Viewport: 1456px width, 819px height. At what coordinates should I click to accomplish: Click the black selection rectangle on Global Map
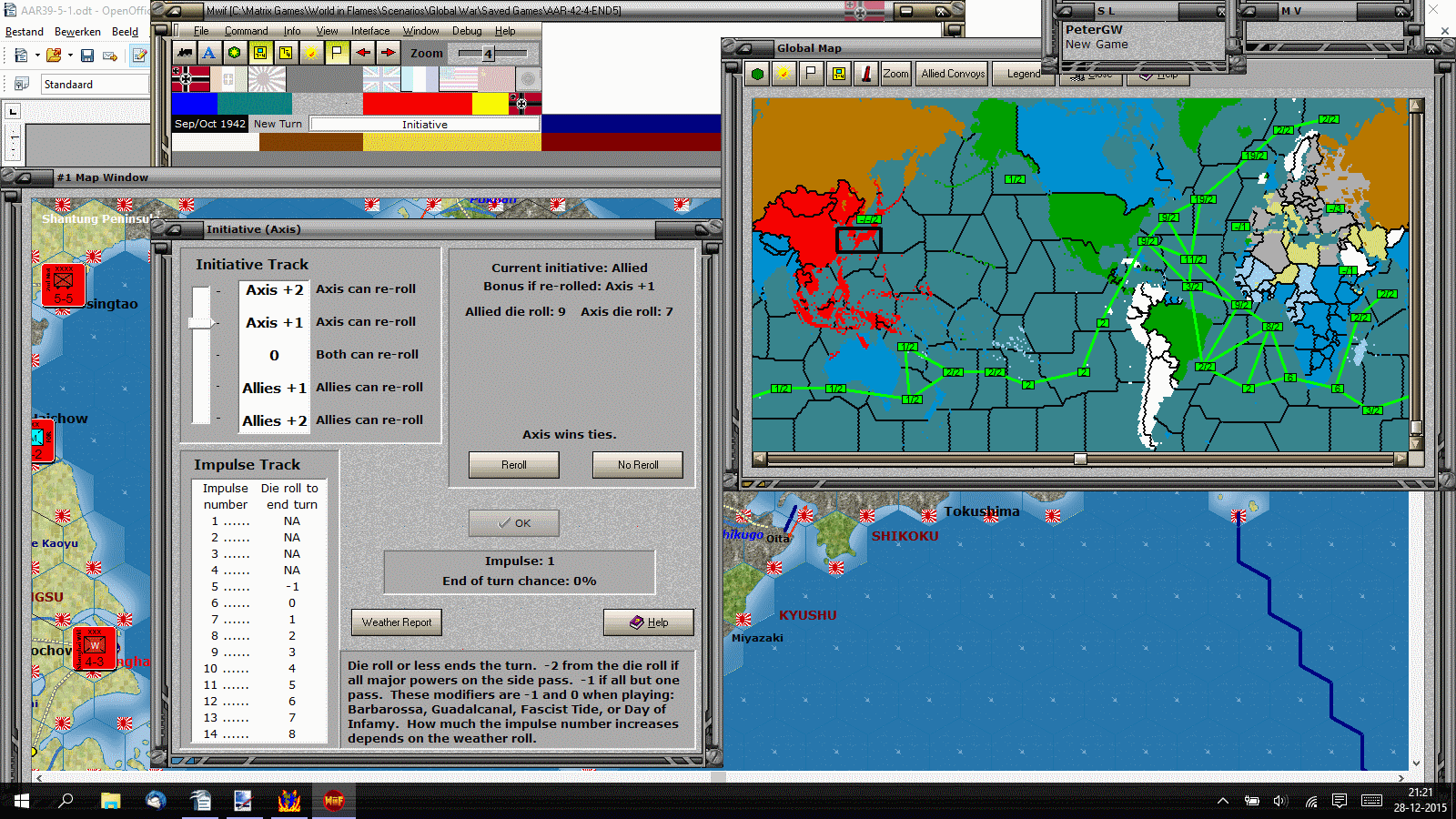click(859, 240)
